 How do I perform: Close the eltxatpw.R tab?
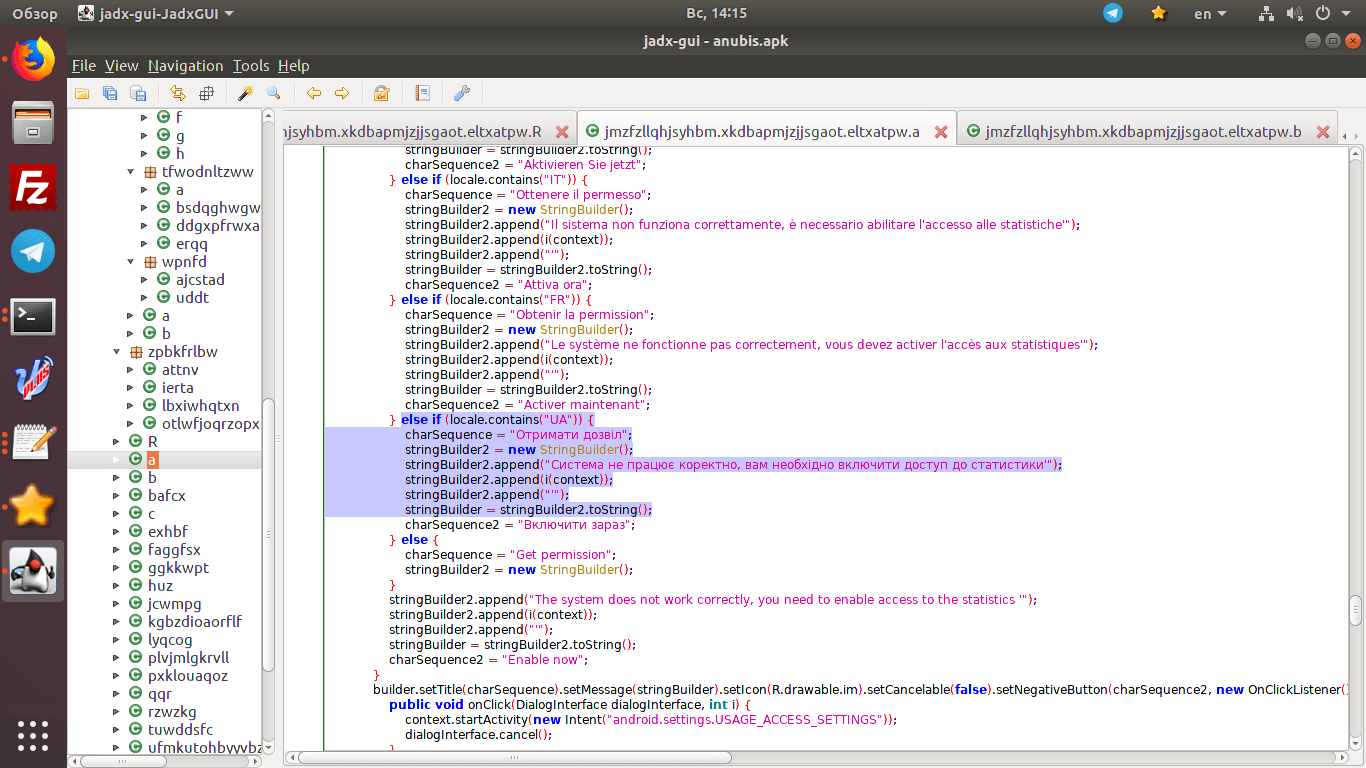562,132
